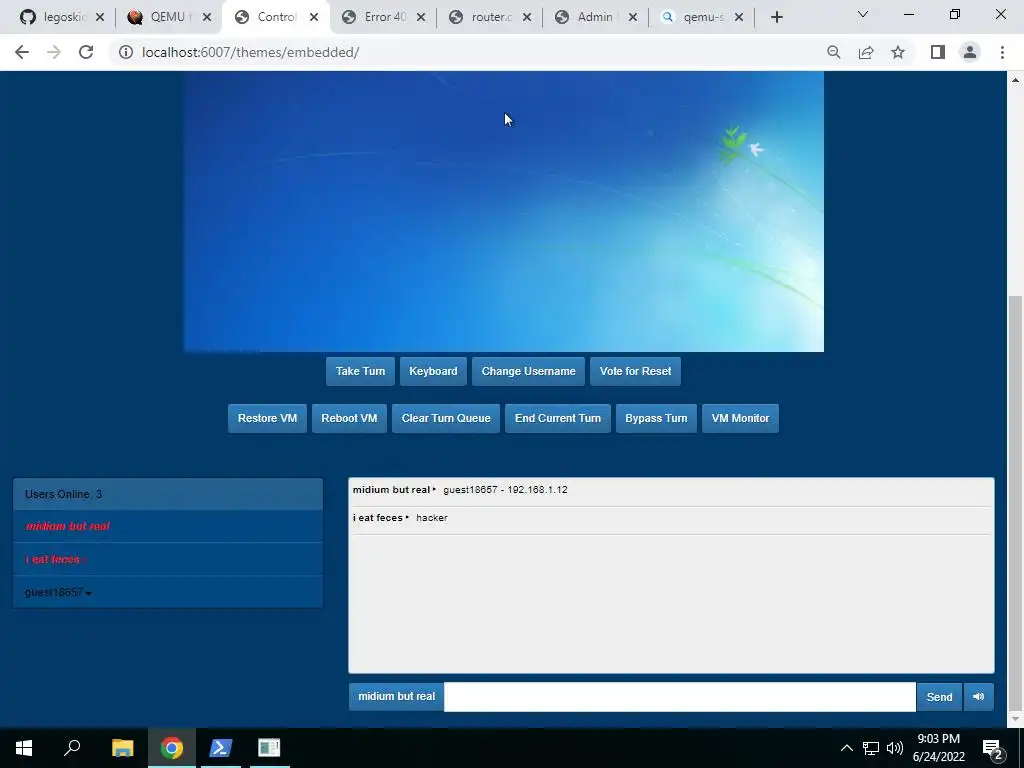Click the 'midium but real' username label beside chat input

coord(396,697)
